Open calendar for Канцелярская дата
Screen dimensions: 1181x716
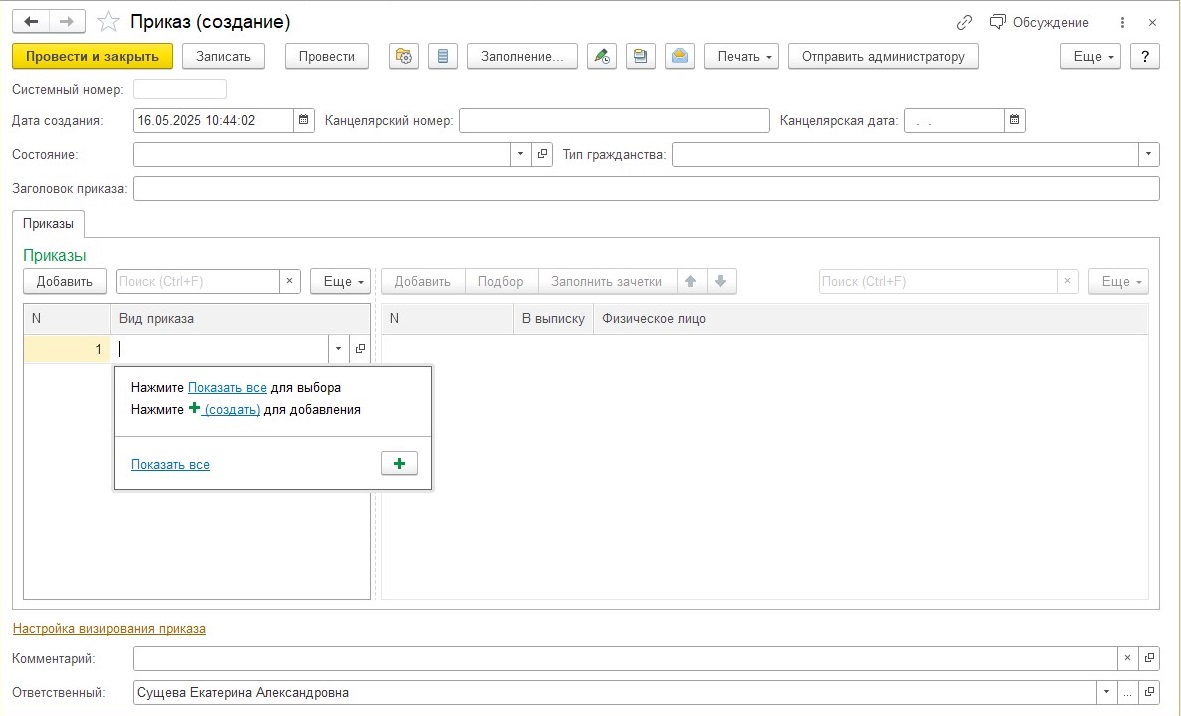pos(1015,120)
